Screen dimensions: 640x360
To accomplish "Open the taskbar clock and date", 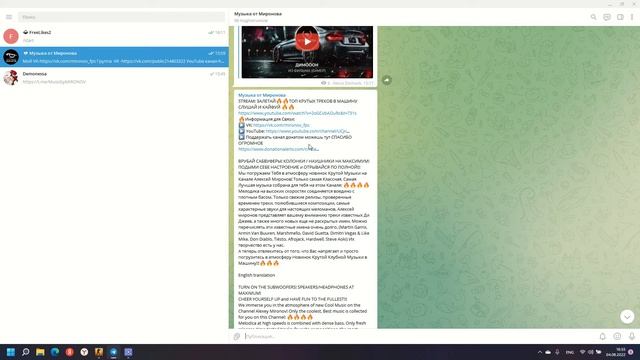I will point(616,352).
